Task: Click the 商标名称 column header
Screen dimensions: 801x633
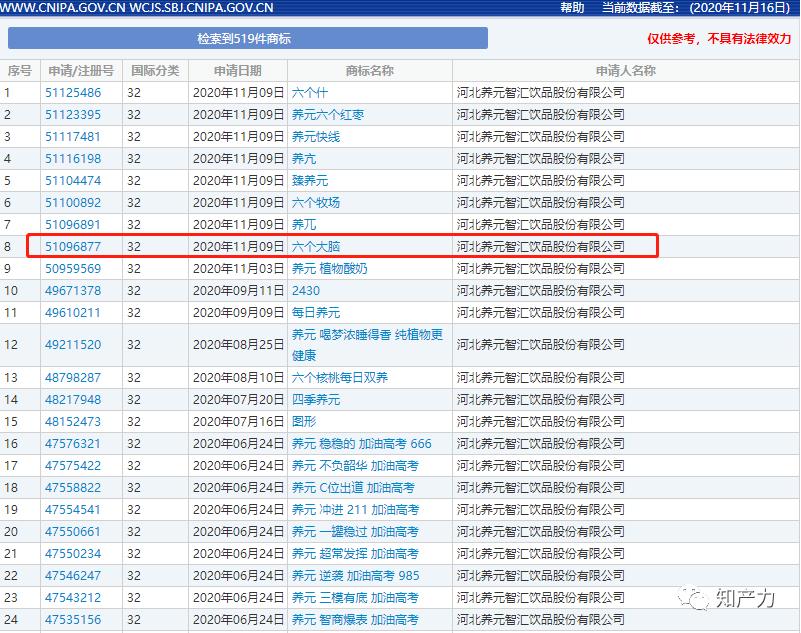Action: [370, 71]
